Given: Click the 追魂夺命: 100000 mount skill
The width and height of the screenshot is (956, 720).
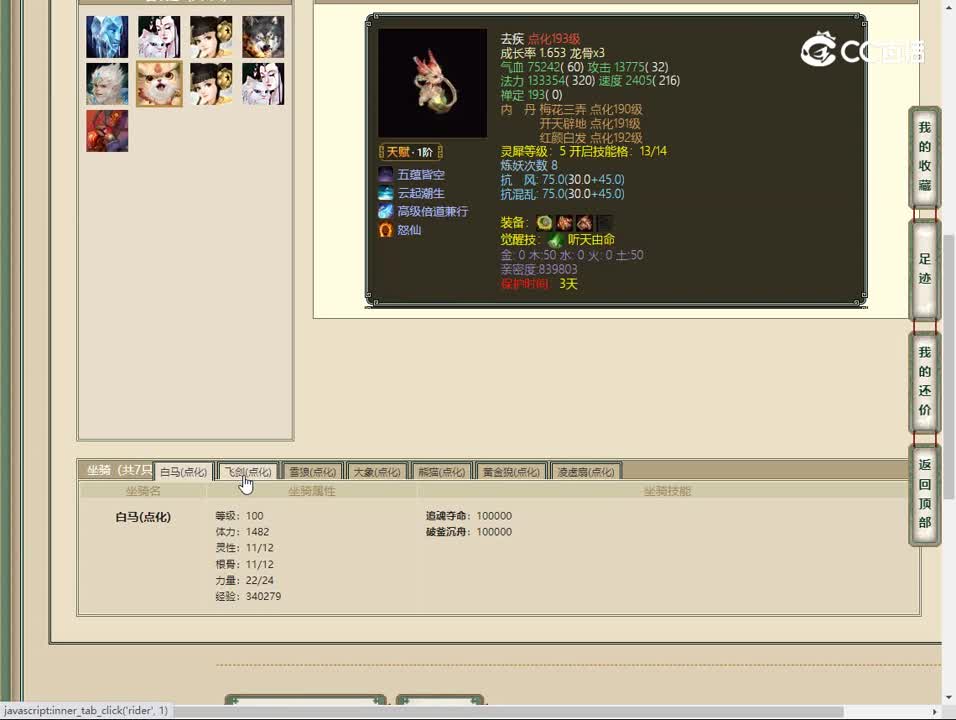Looking at the screenshot, I should point(469,516).
